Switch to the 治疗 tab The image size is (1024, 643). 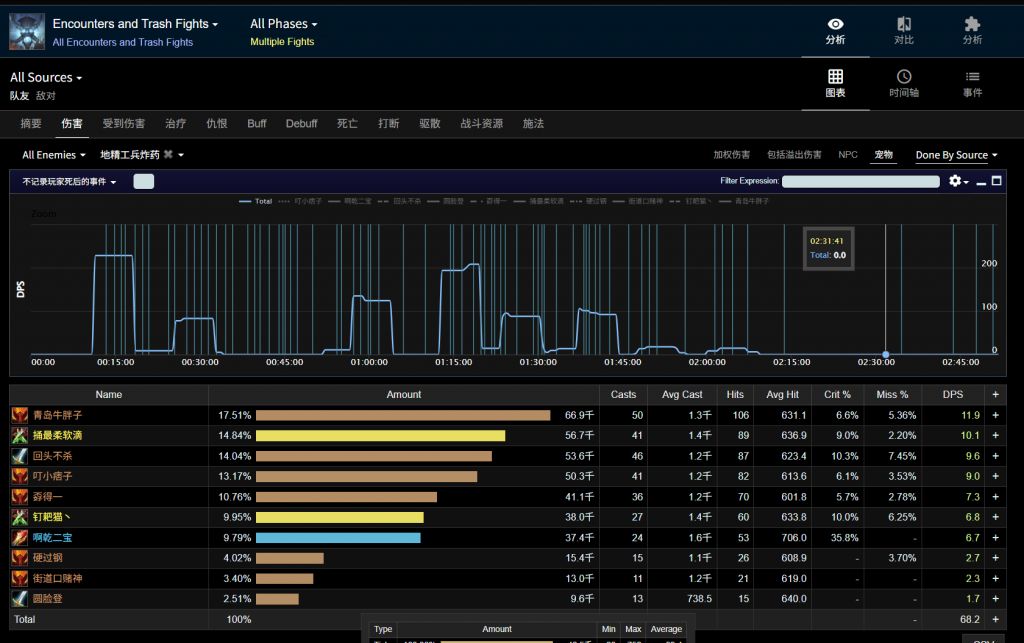point(175,124)
